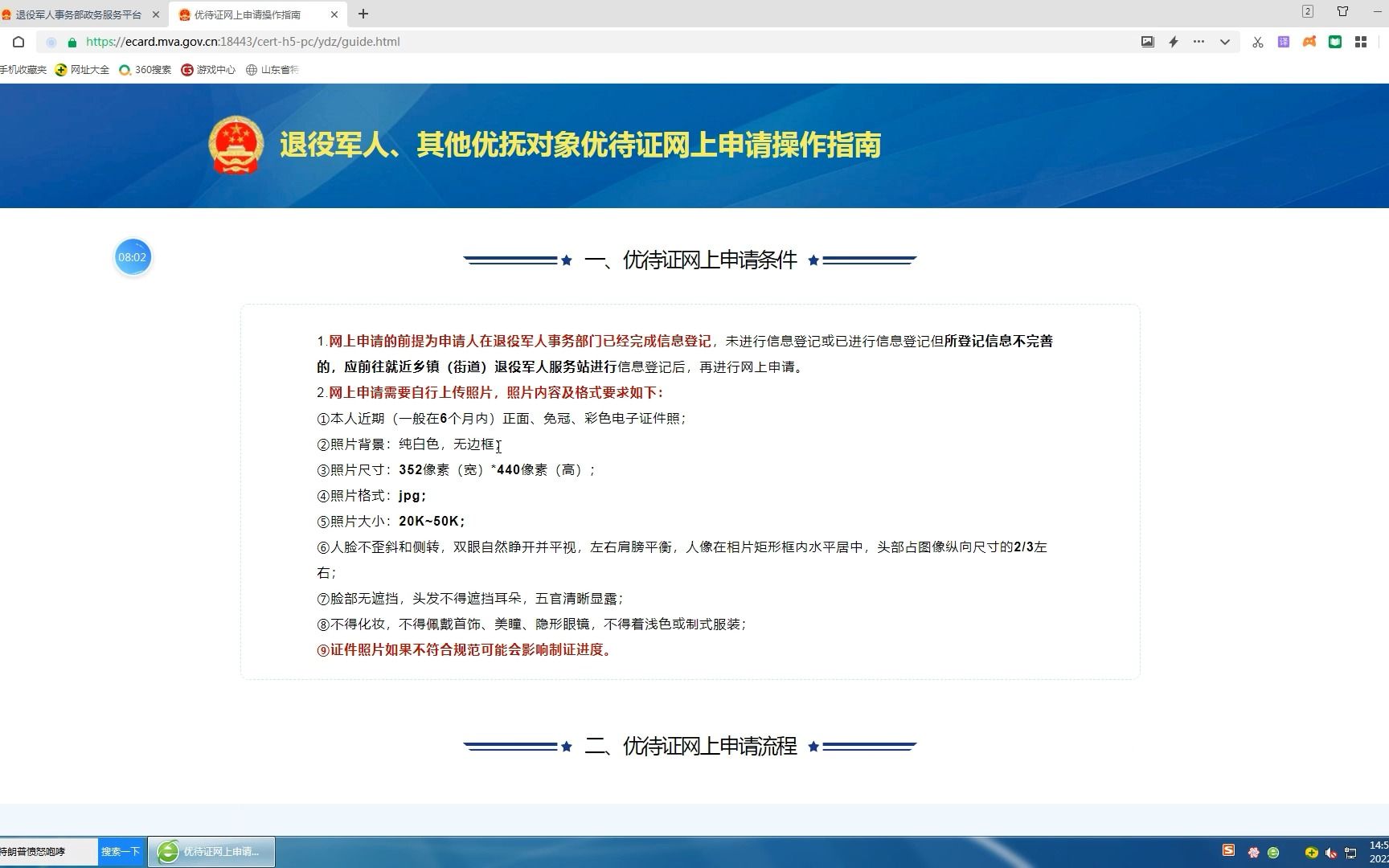Open 山东省 bookmark
Screen dimensions: 1389x868
point(272,70)
